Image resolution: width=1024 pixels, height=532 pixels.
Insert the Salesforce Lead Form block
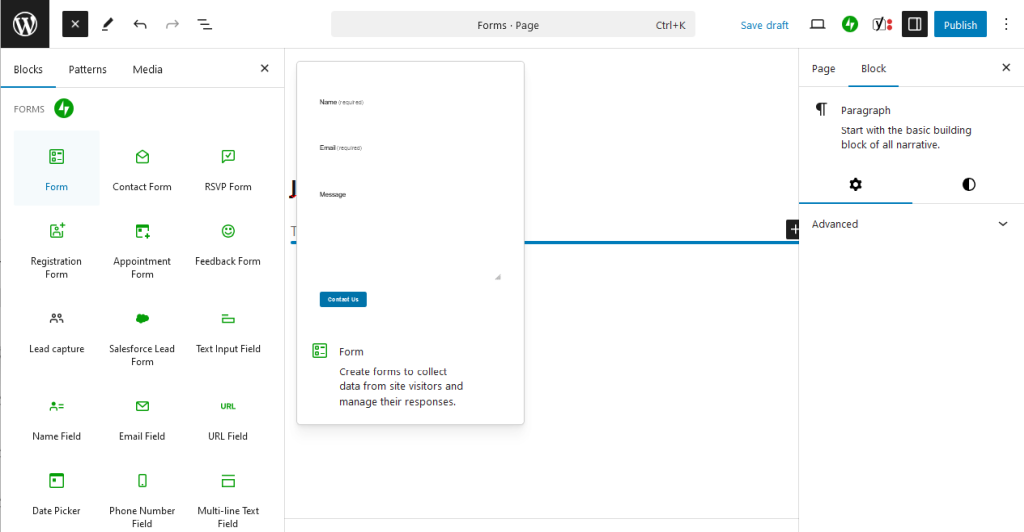coord(142,337)
